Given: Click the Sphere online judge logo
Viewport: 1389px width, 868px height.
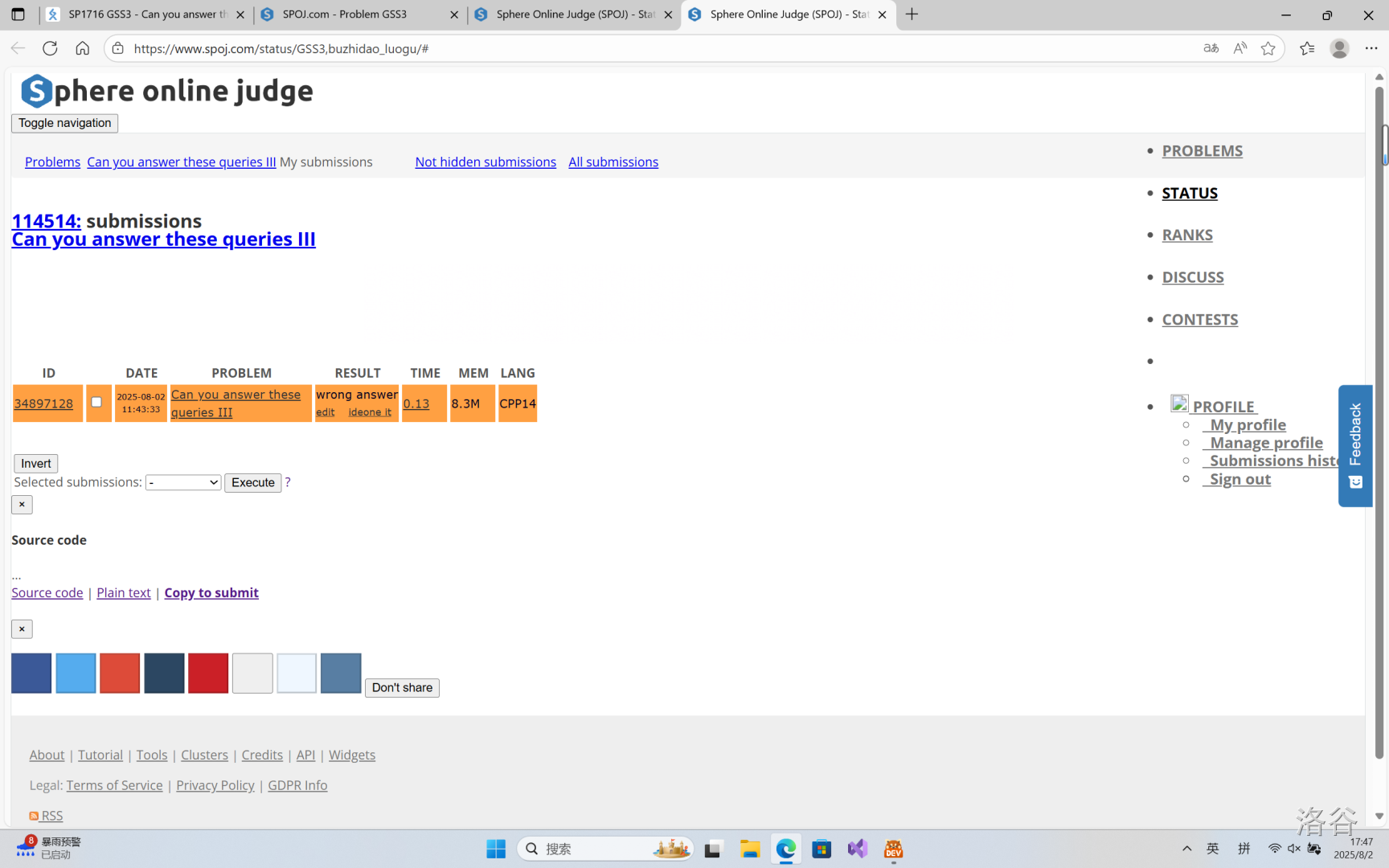Looking at the screenshot, I should click(167, 91).
